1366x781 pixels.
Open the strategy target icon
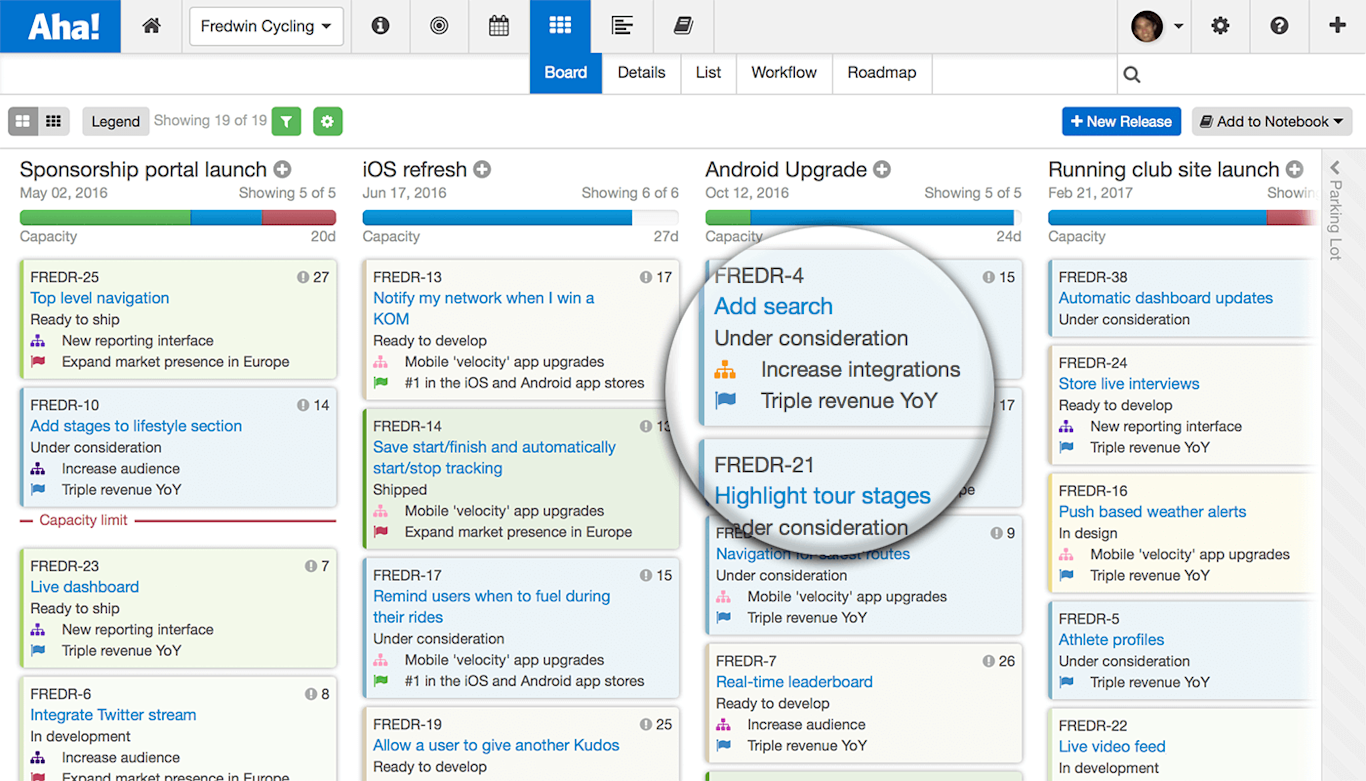[x=439, y=27]
